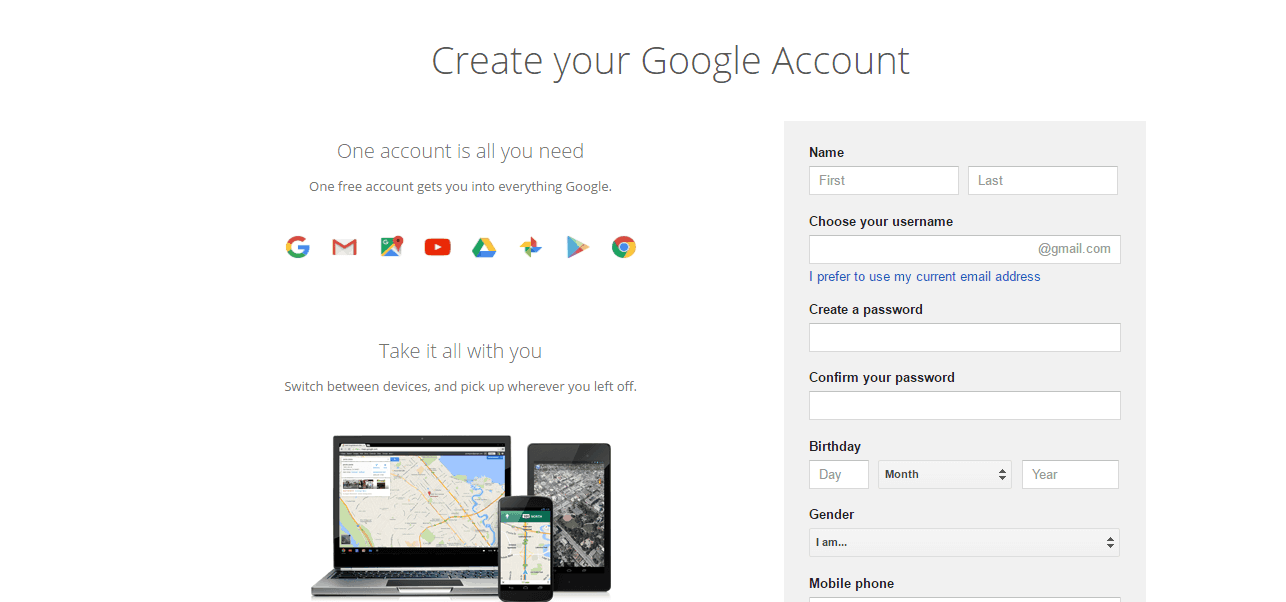This screenshot has width=1286, height=602.
Task: Open the birthday Month dropdown
Action: 945,474
